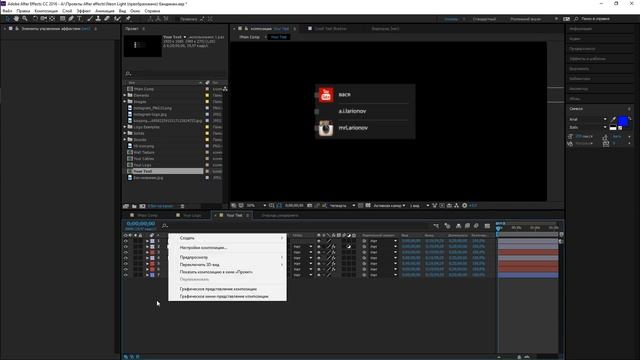Select the Rotation tool
Viewport: 640px width, 360px height.
click(35, 19)
